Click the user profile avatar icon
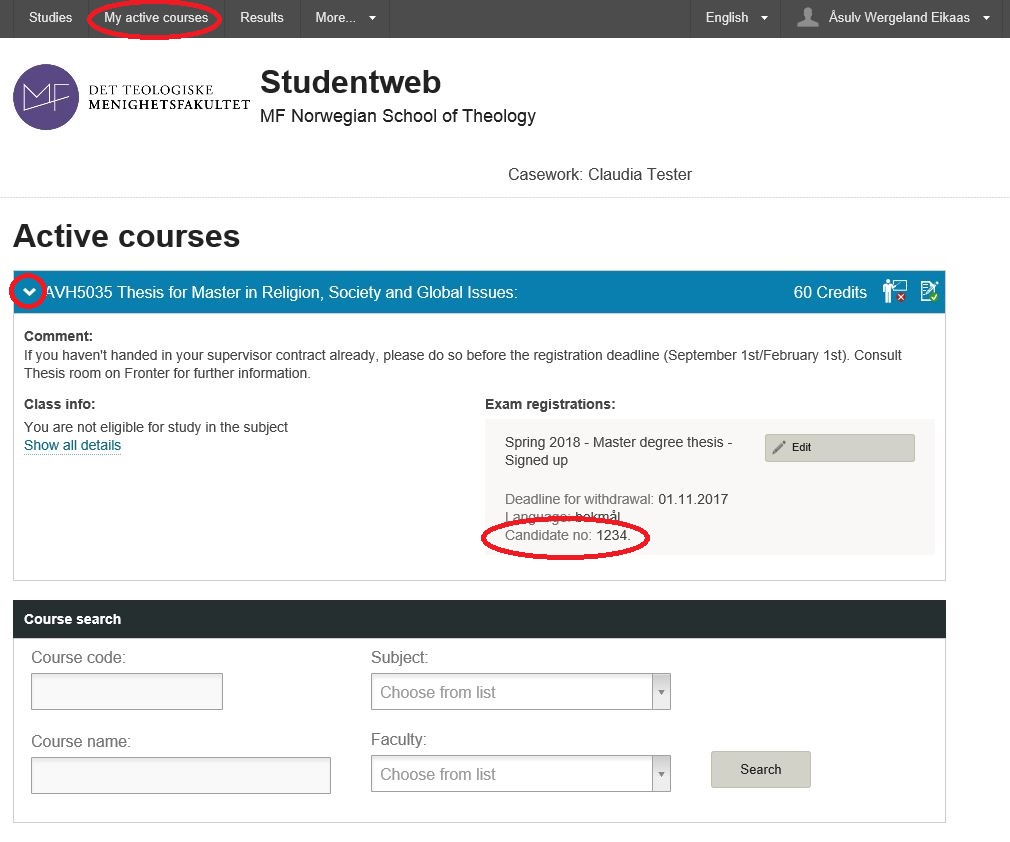Viewport: 1010px width, 842px height. 808,17
